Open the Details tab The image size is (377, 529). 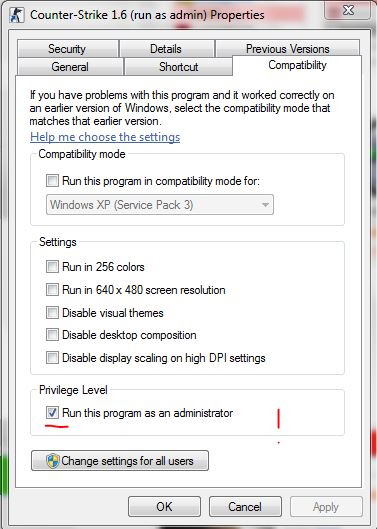[166, 49]
